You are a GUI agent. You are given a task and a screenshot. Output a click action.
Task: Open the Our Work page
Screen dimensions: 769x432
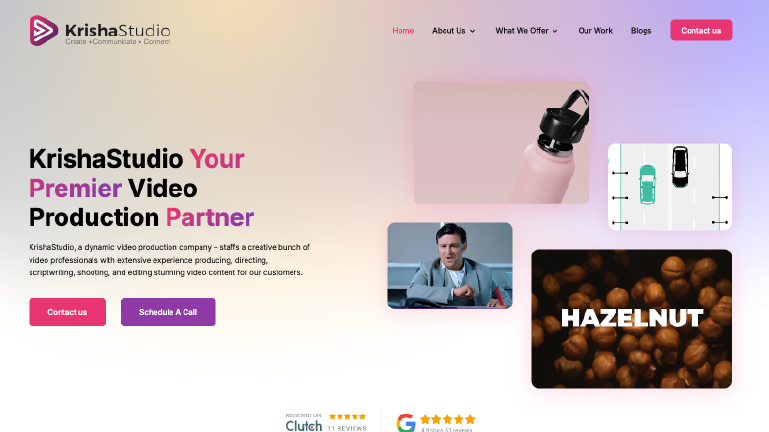pyautogui.click(x=595, y=30)
